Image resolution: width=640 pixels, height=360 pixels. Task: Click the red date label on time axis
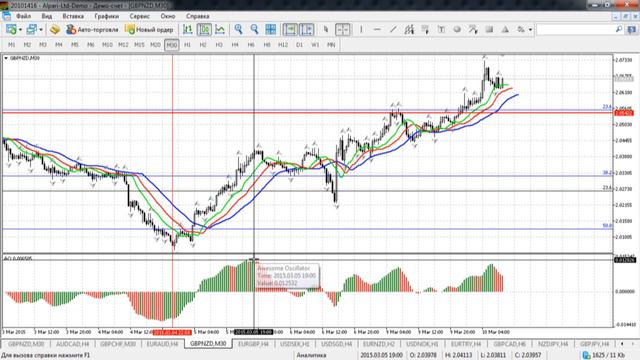pos(172,332)
